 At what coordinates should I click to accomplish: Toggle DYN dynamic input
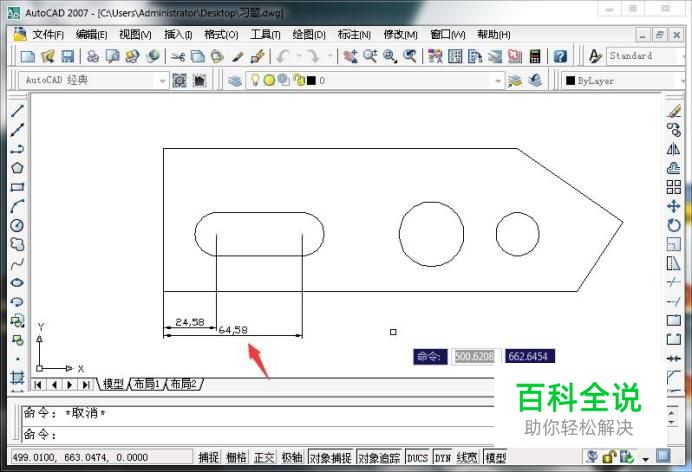(443, 457)
